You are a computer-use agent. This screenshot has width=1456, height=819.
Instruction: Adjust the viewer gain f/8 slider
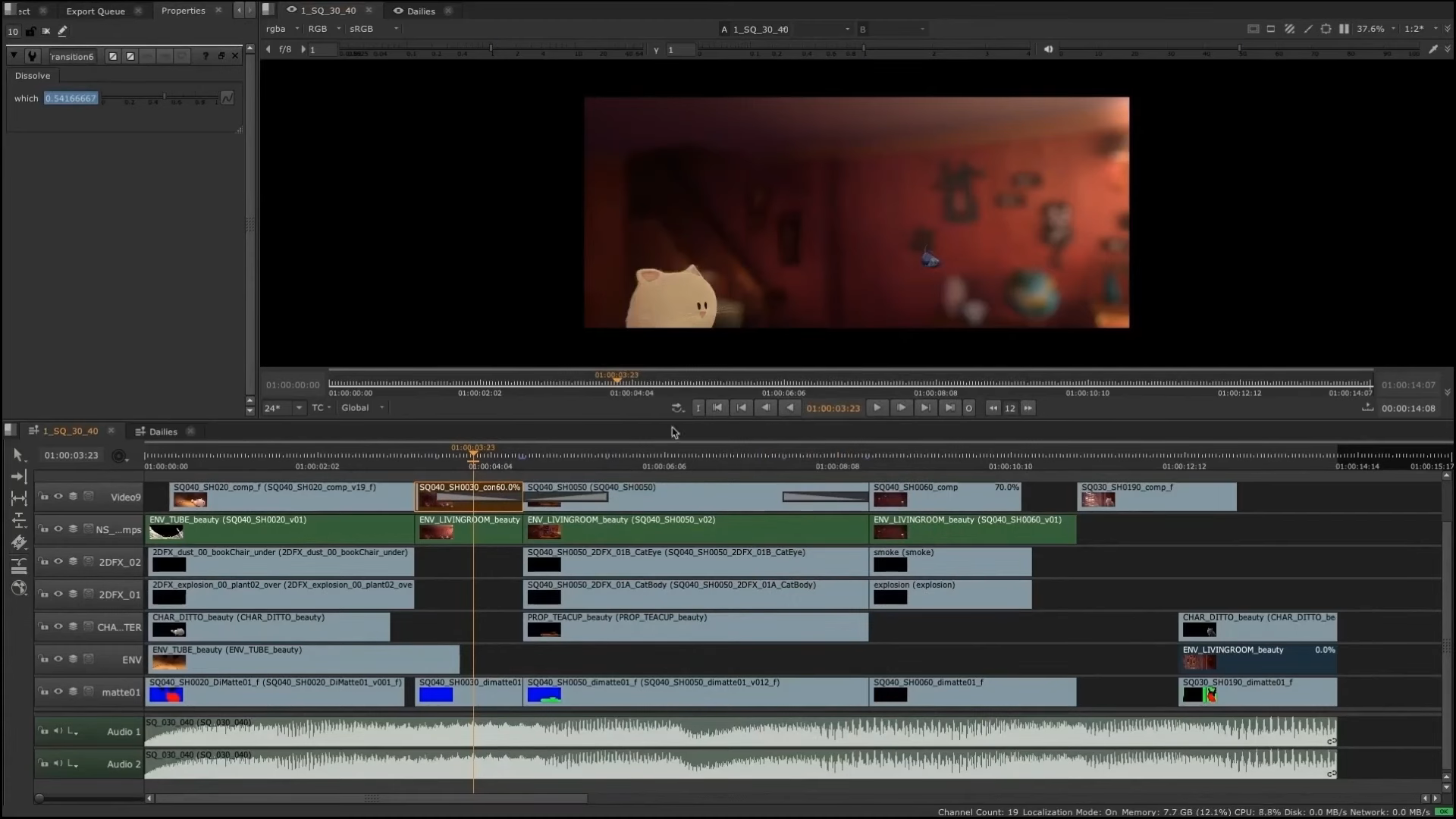491,50
